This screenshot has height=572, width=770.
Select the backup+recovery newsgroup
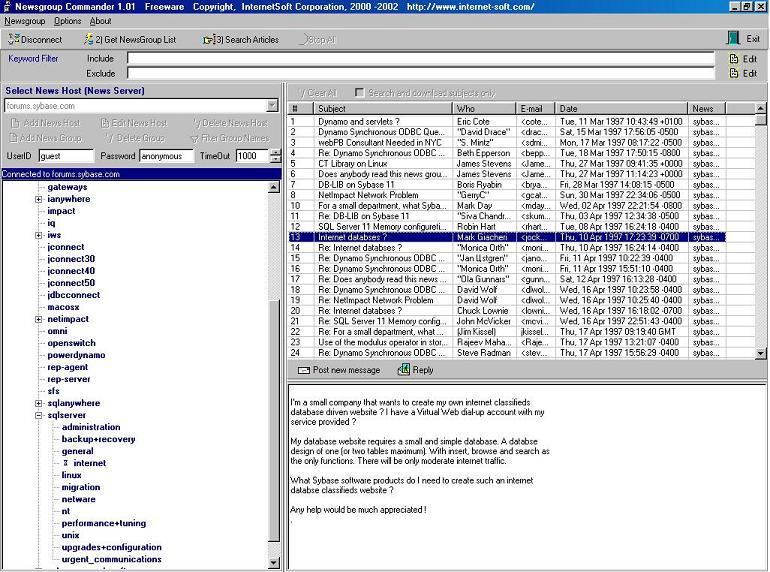click(x=98, y=439)
